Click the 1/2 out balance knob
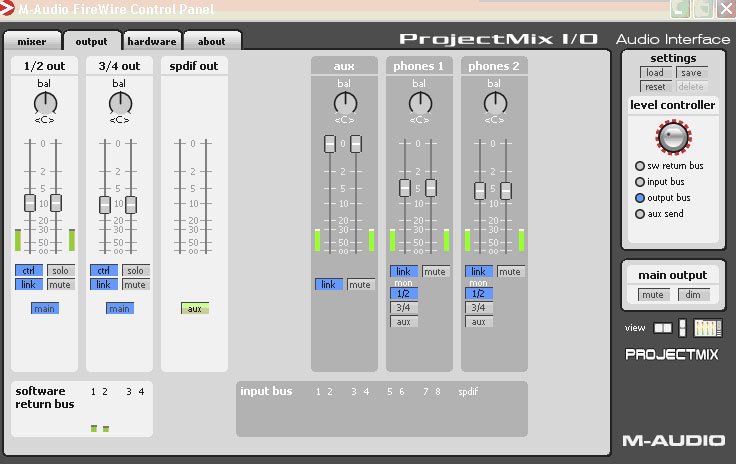Image resolution: width=736 pixels, height=464 pixels. (46, 103)
